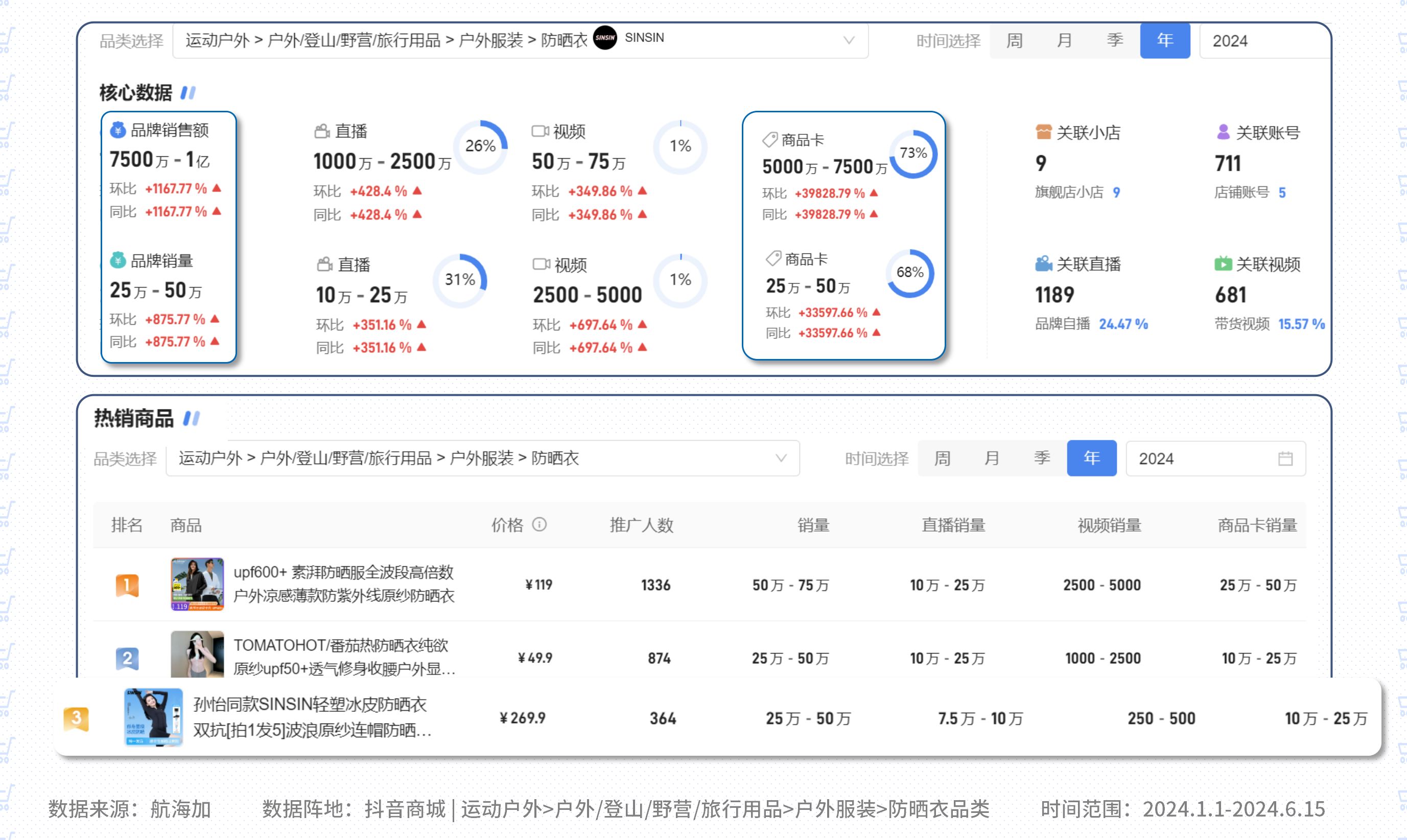
Task: Select 周 in the top time selector
Action: point(1014,41)
